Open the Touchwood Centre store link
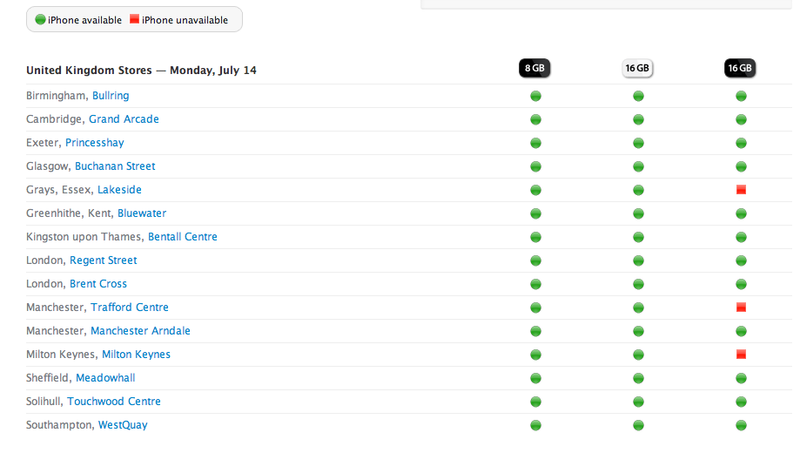Viewport: 800px width, 453px height. click(114, 401)
